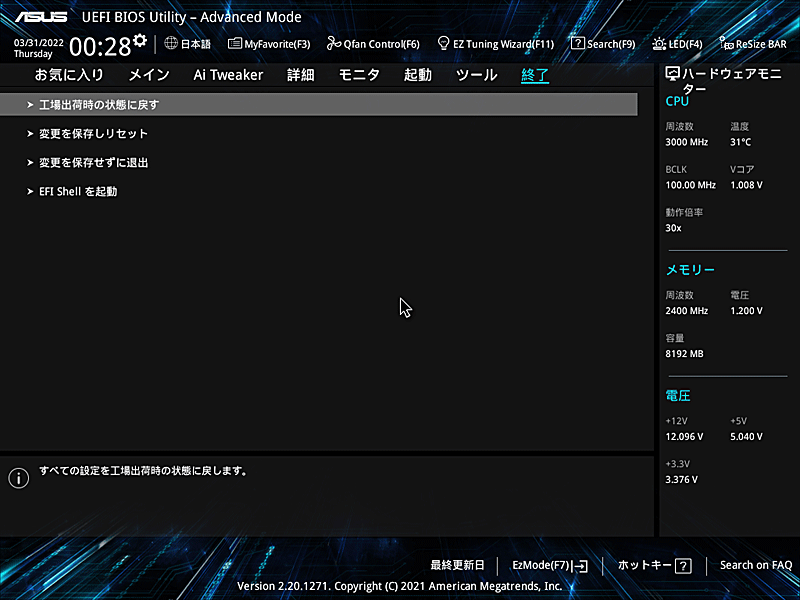The width and height of the screenshot is (800, 600).
Task: Click the +12V reading 12.096 V
Action: (684, 437)
